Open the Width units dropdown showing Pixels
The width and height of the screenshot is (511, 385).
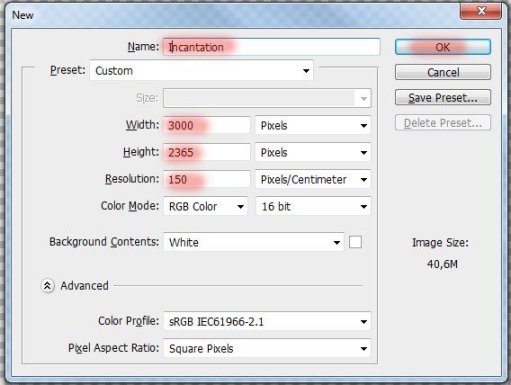(313, 125)
